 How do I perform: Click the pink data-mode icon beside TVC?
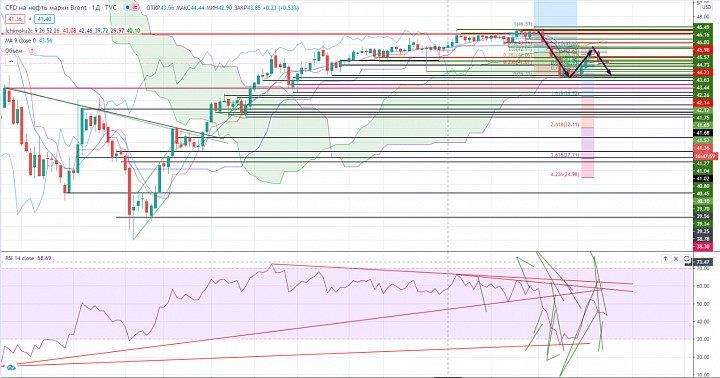coord(135,7)
